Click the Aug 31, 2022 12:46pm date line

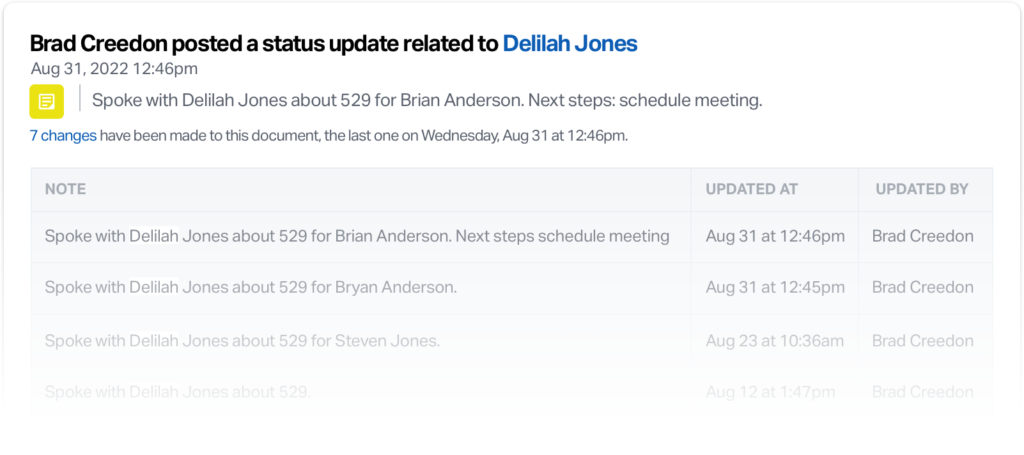click(114, 69)
